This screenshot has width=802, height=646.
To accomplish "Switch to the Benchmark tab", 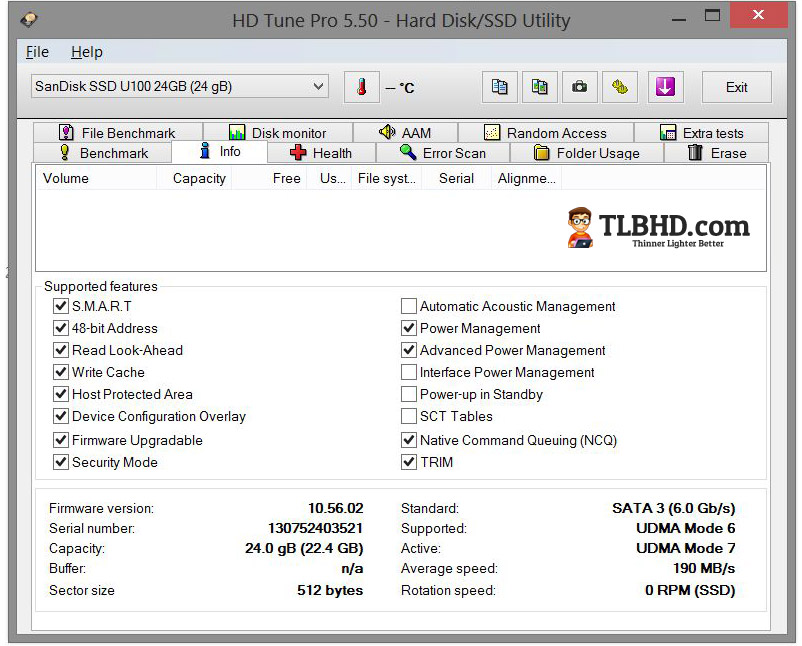I will point(103,153).
